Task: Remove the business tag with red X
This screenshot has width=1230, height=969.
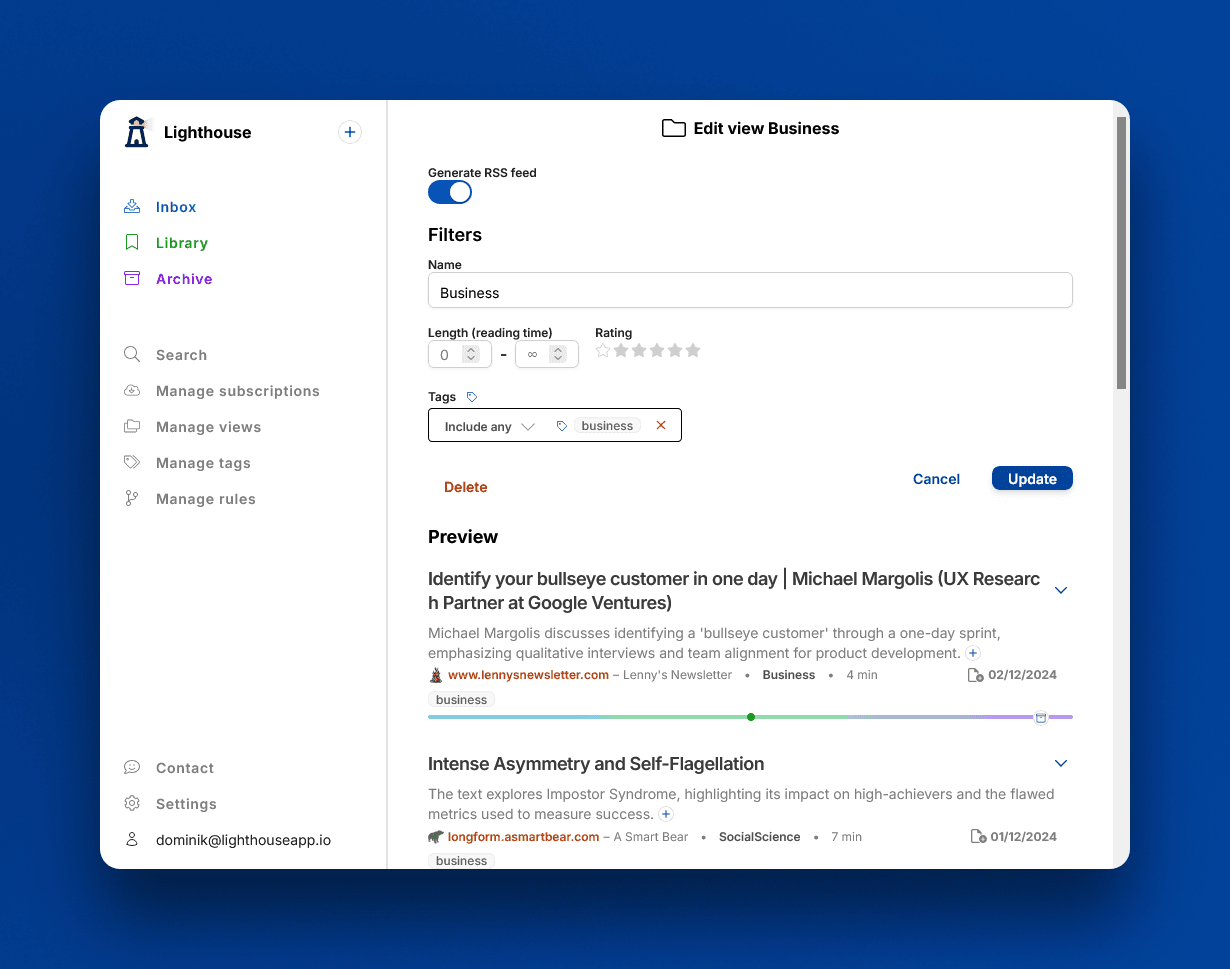Action: [x=661, y=426]
